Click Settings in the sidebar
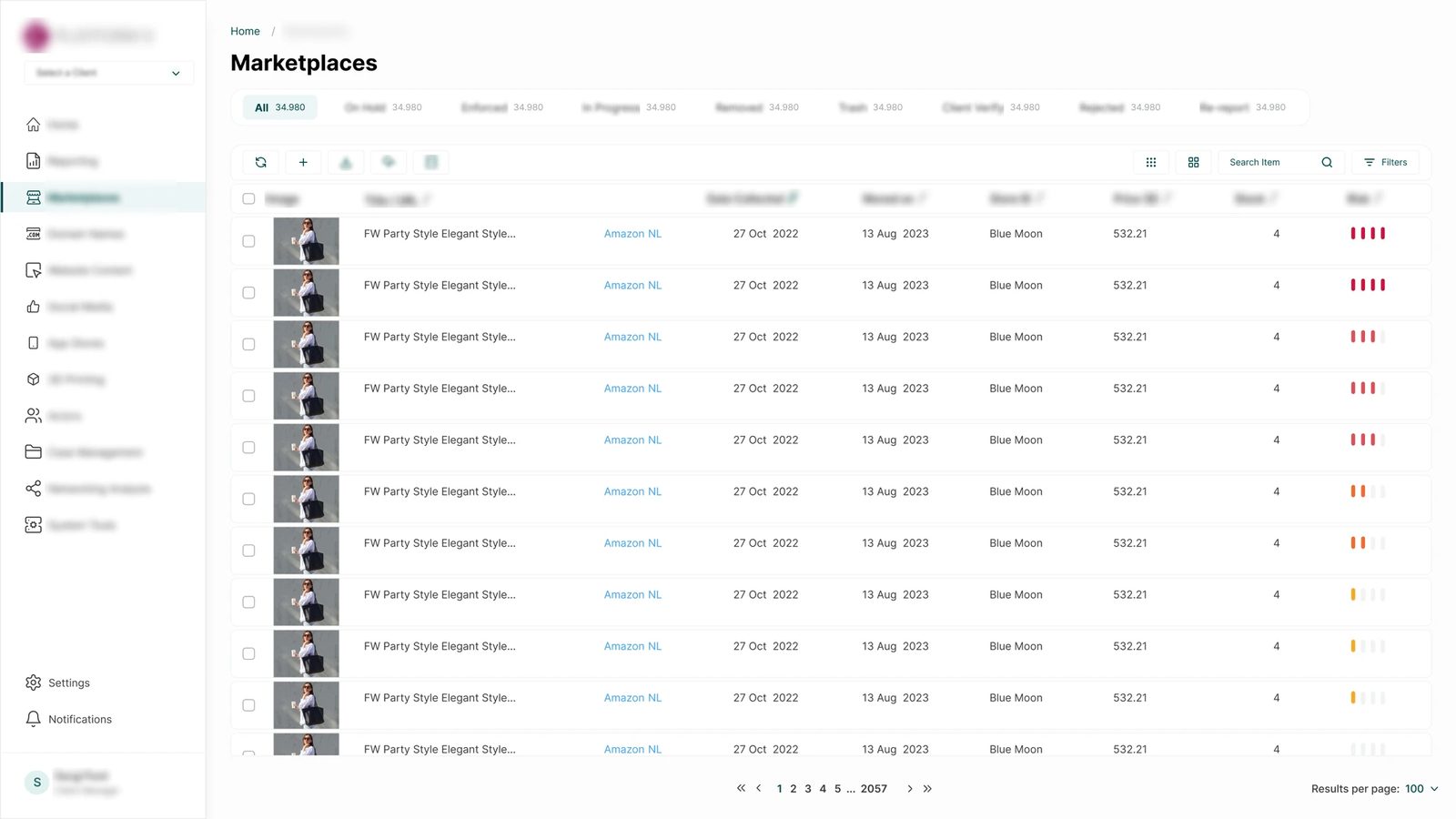The width and height of the screenshot is (1456, 819). (x=69, y=682)
